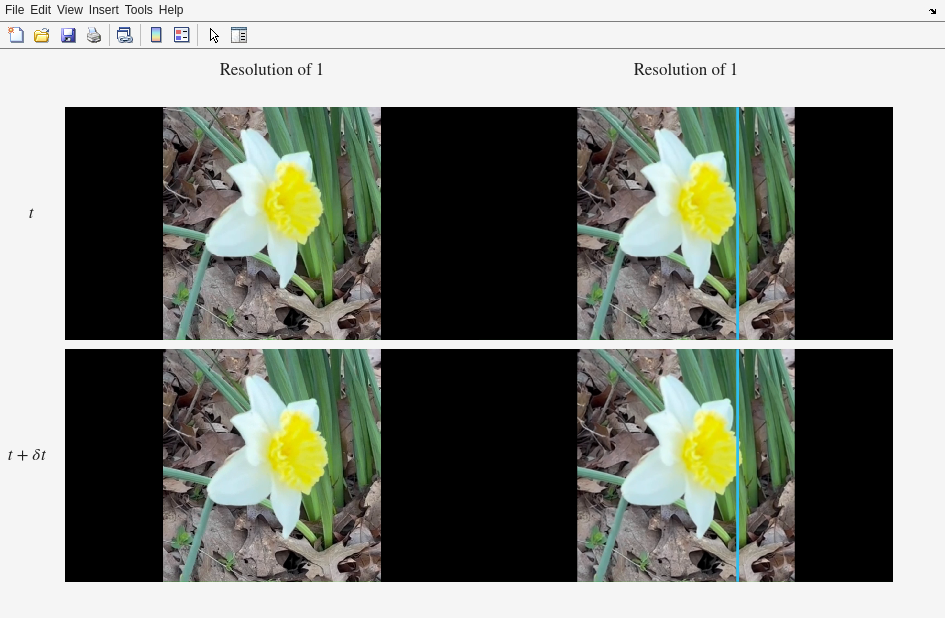Select the top-left daffodil image at time t

271,223
